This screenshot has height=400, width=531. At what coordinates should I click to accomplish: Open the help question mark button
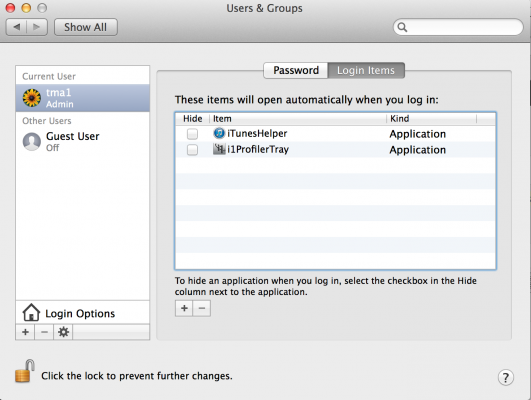[505, 377]
